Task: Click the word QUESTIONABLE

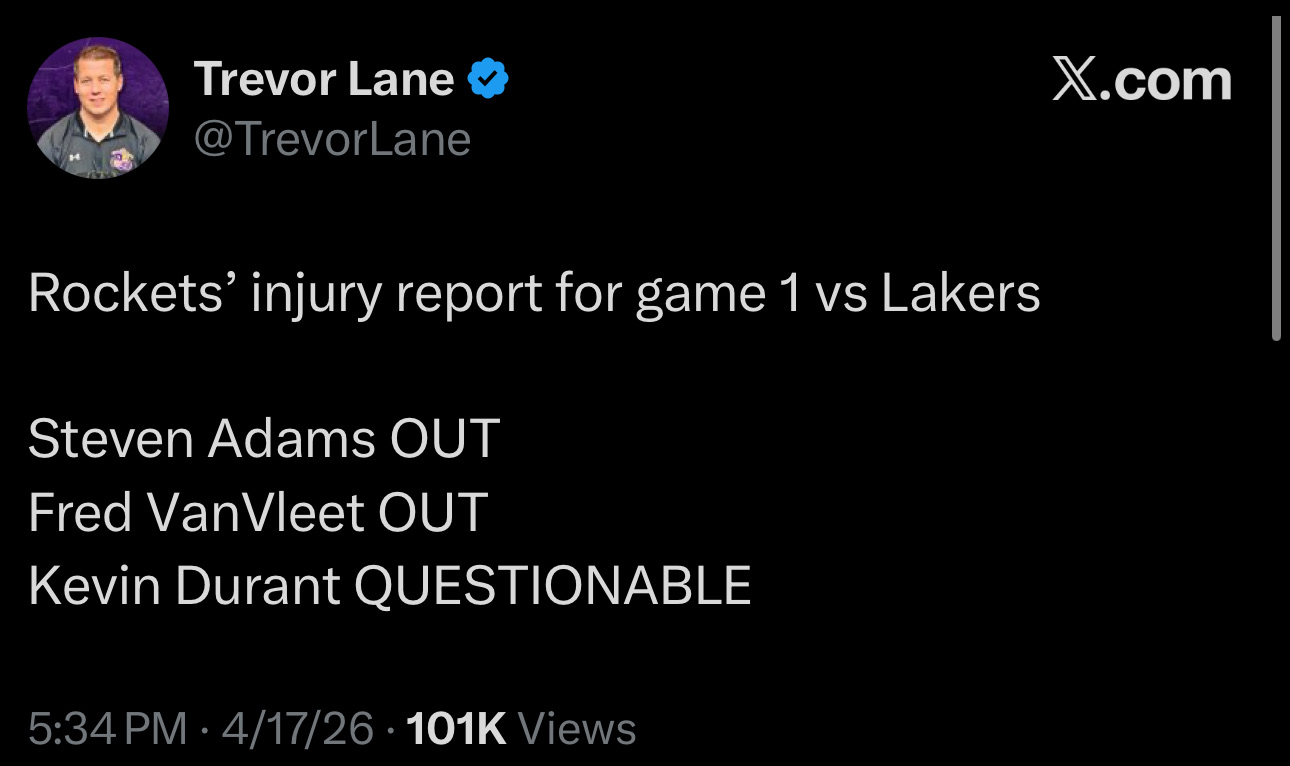Action: [x=553, y=585]
